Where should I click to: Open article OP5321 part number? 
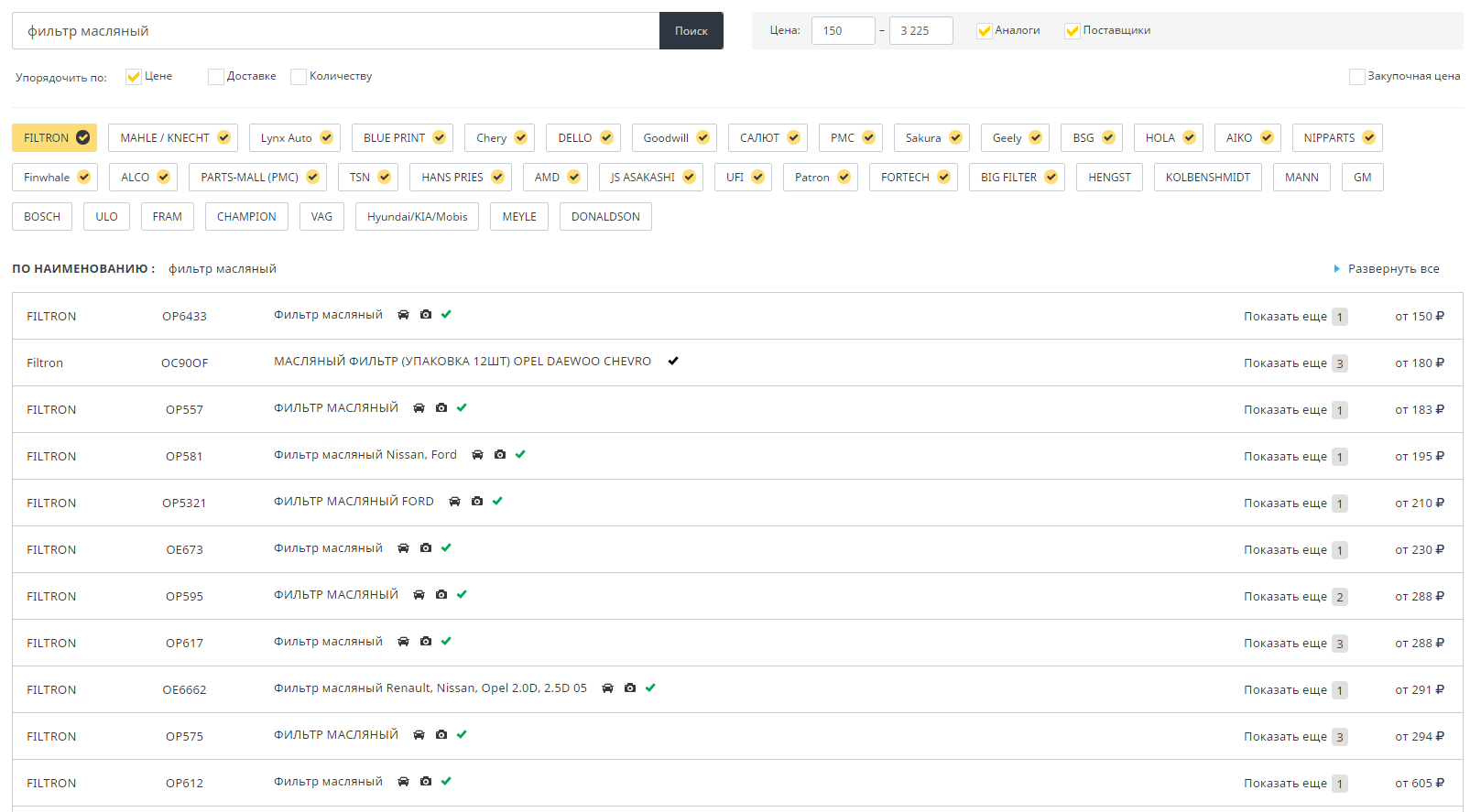pyautogui.click(x=184, y=503)
